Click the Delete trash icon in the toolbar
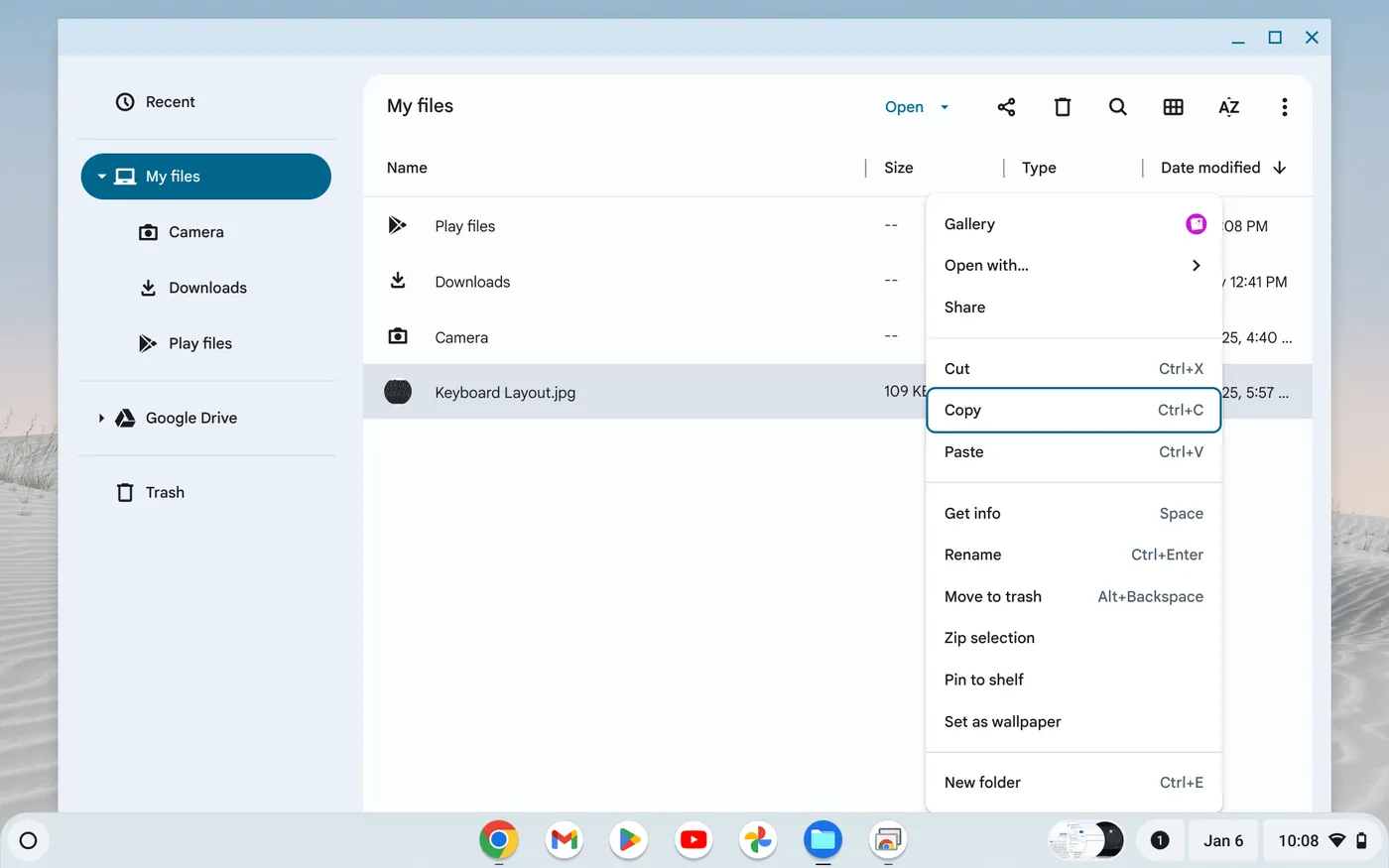Viewport: 1389px width, 868px height. click(x=1063, y=107)
